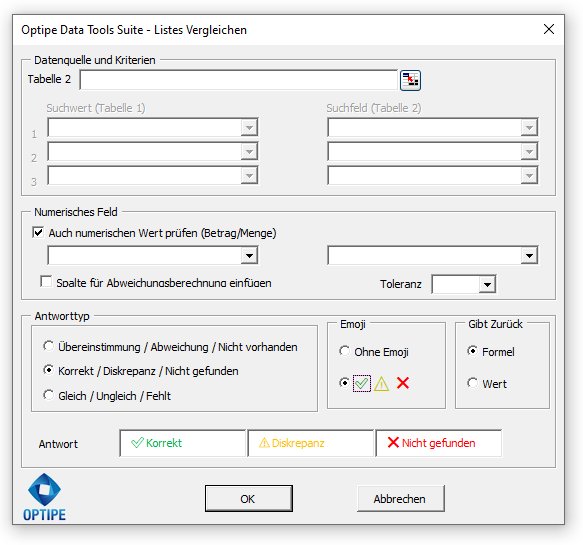Choose Ohne Emoji radio option
583x545 pixels.
pos(344,351)
